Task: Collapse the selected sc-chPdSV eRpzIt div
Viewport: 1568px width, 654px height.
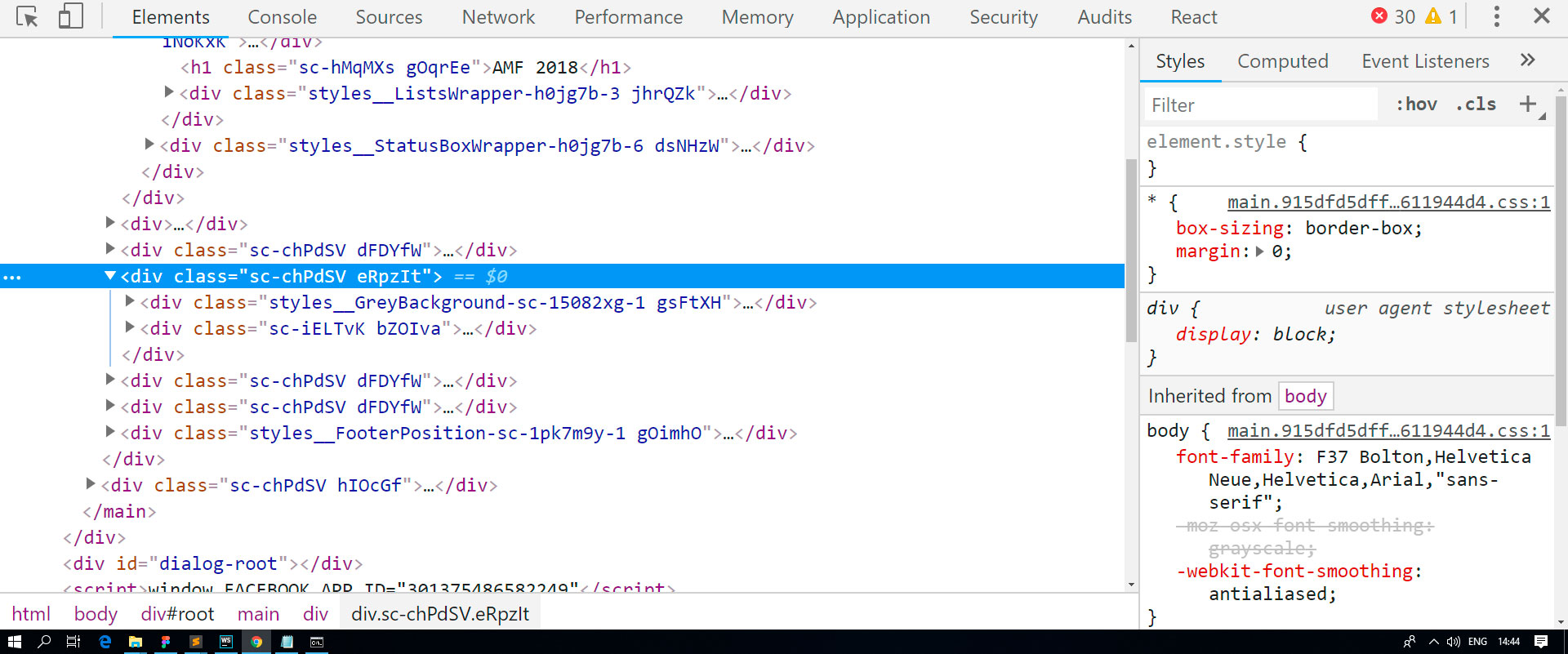Action: pos(110,276)
